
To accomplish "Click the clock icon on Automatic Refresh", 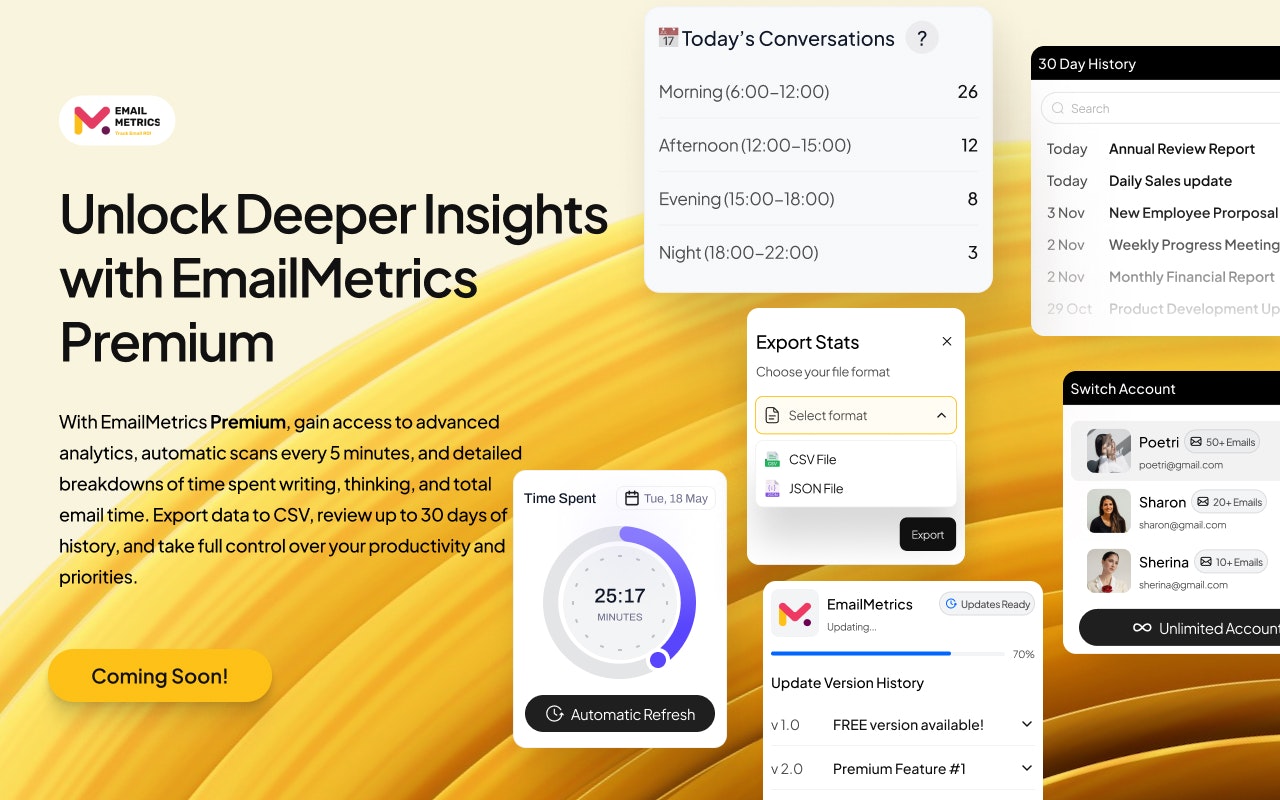I will coord(555,714).
